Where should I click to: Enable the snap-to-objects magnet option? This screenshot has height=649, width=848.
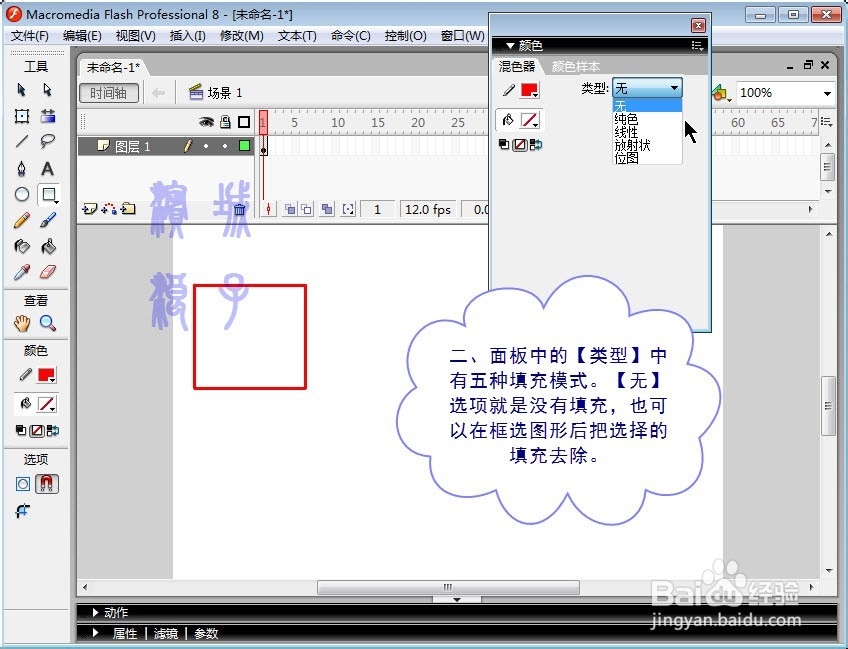(47, 483)
